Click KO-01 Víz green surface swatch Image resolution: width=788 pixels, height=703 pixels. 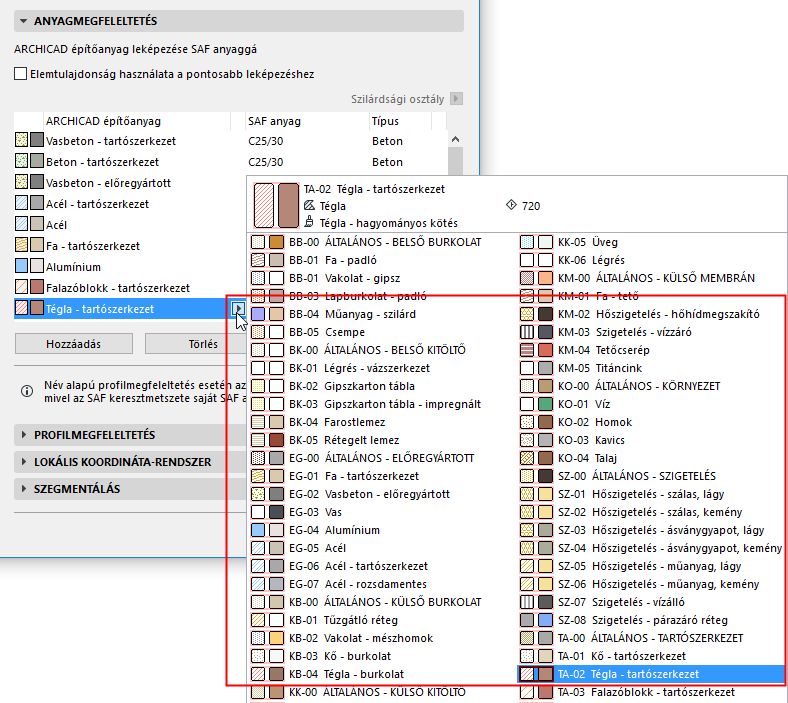click(546, 404)
